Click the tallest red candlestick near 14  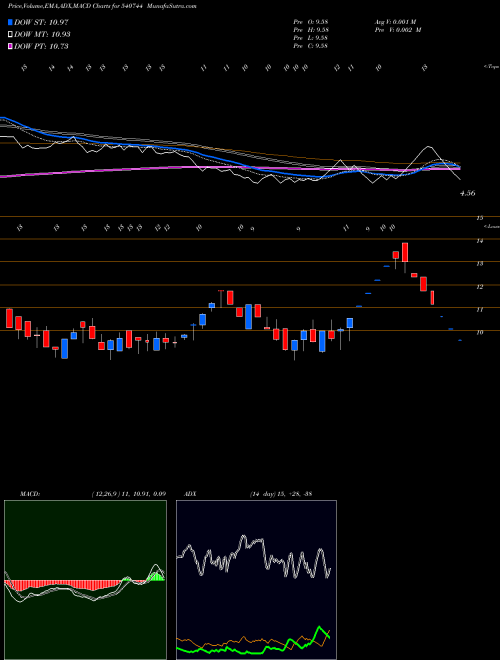click(x=405, y=253)
